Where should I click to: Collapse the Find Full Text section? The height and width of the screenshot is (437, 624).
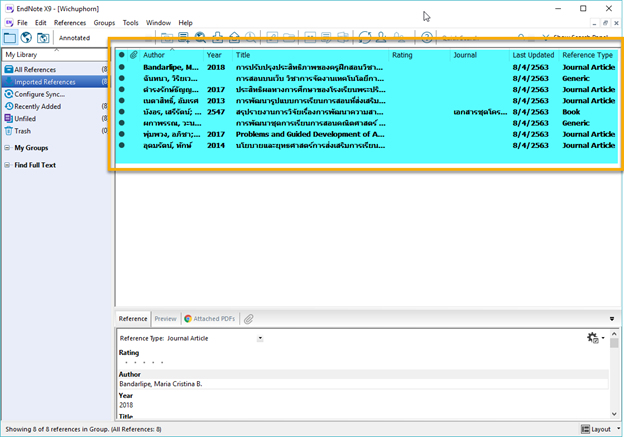click(x=5, y=164)
